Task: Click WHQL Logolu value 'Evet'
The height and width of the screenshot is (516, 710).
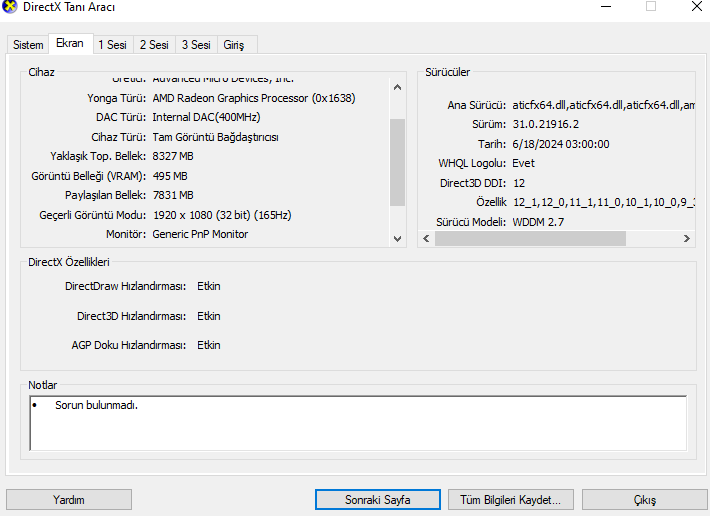Action: [x=523, y=163]
